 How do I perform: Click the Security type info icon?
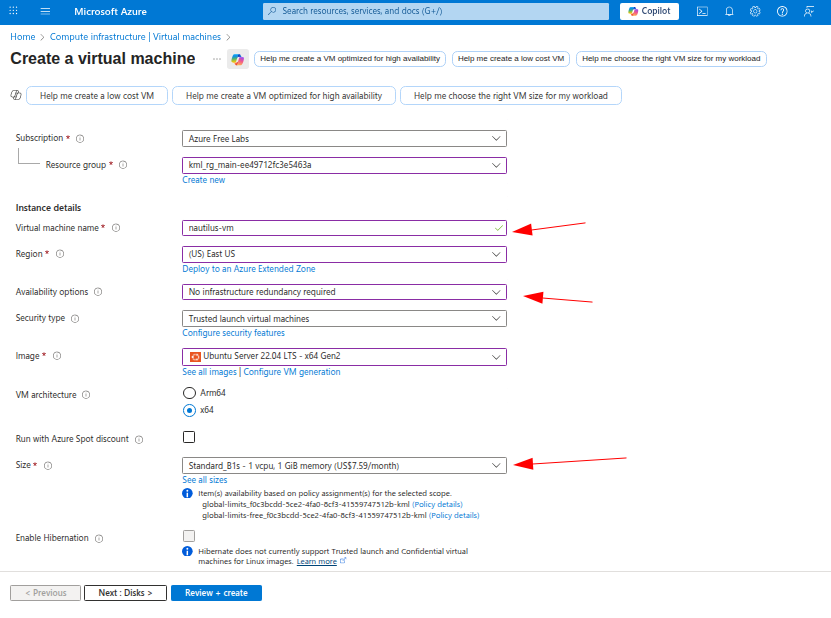tap(75, 319)
